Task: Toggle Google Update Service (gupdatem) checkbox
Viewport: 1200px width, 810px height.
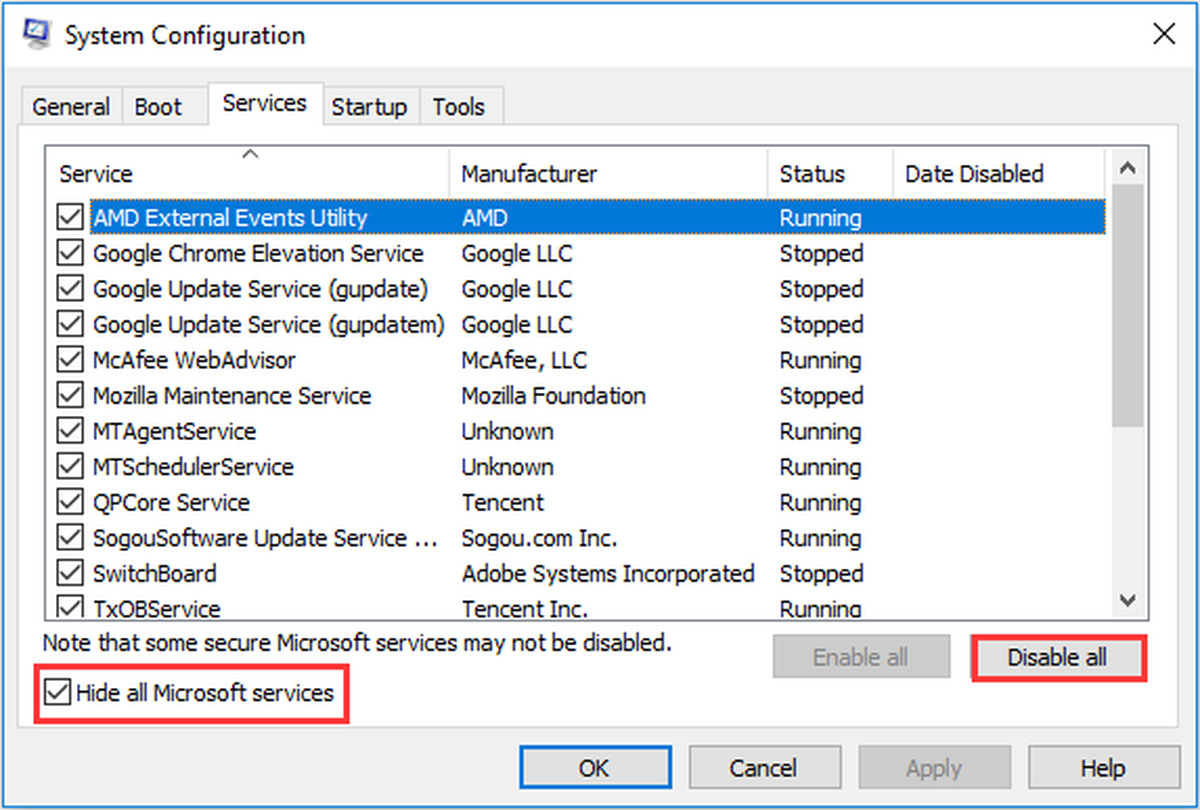Action: click(x=71, y=325)
